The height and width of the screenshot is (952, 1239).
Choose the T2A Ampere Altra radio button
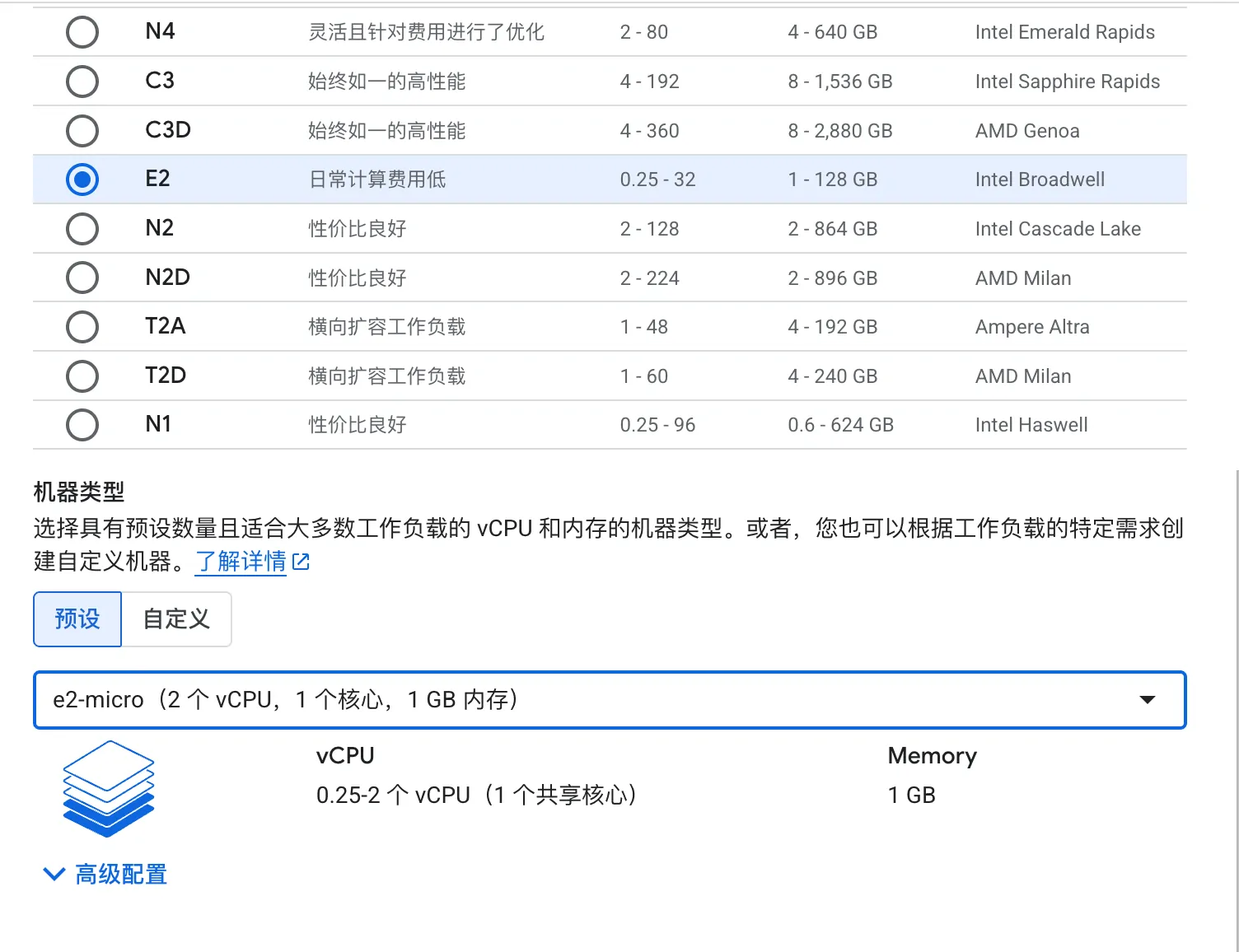click(82, 327)
